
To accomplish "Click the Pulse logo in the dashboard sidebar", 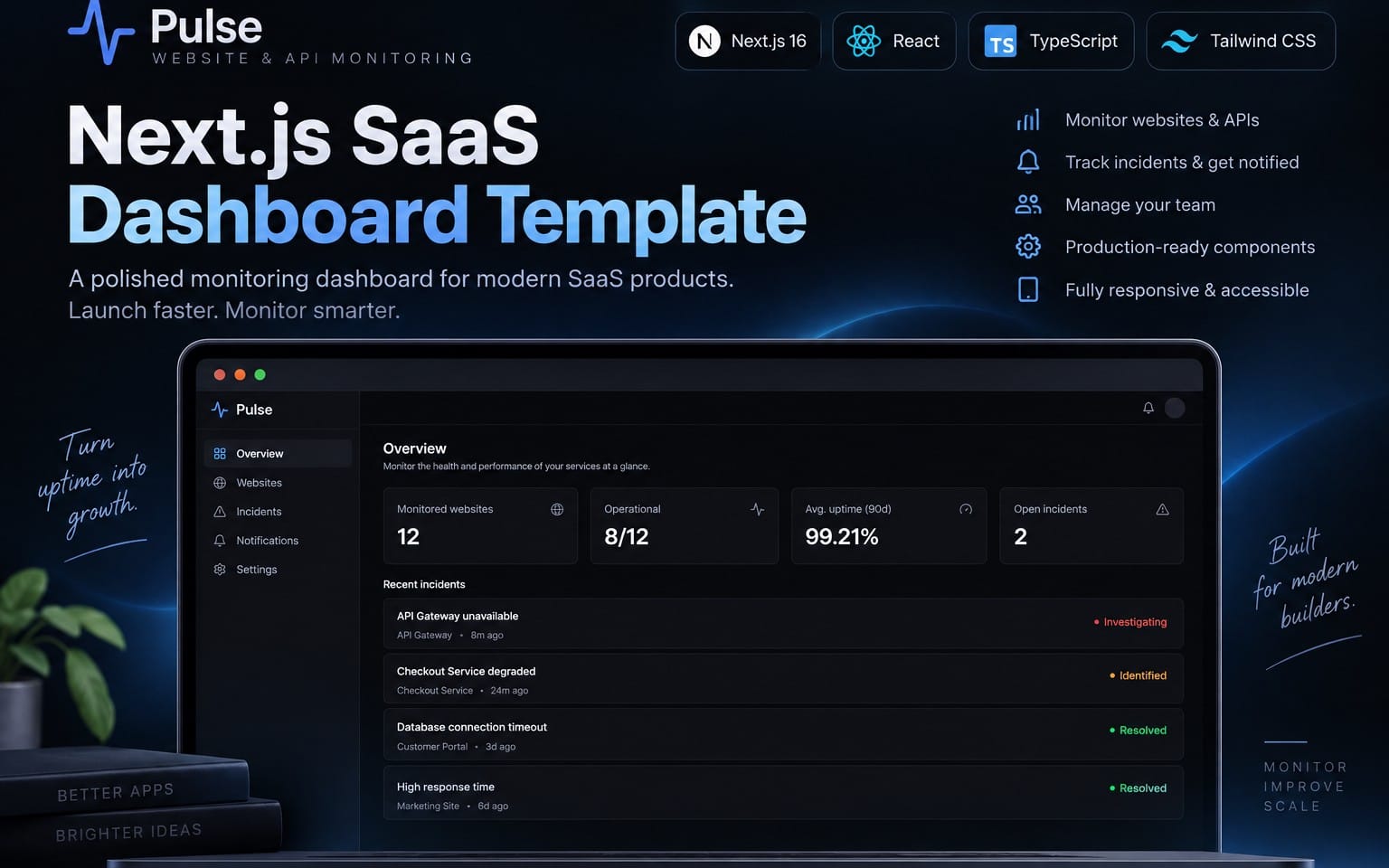I will point(241,410).
